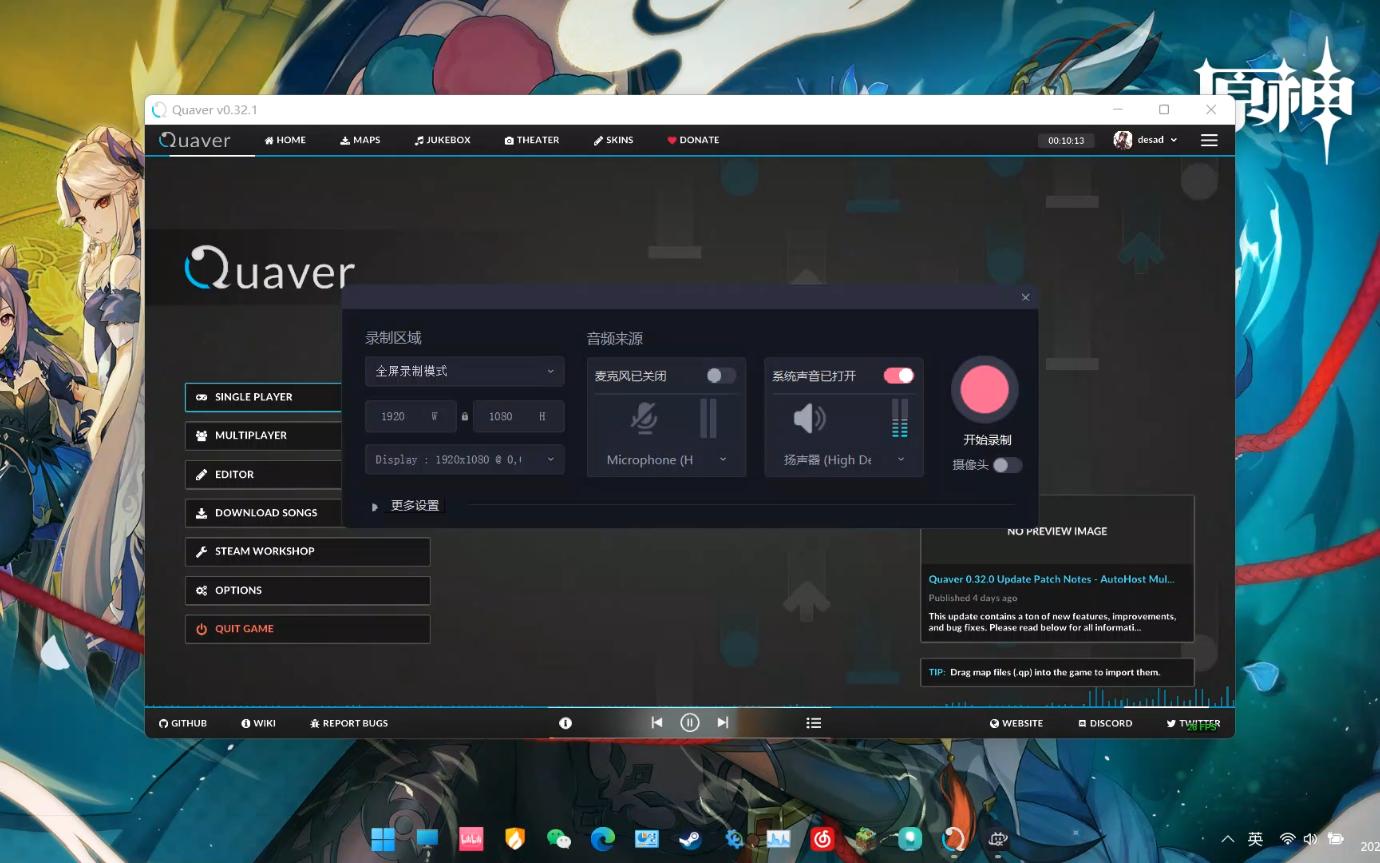Viewport: 1380px width, 863px height.
Task: Open the SKINS menu
Action: [613, 140]
